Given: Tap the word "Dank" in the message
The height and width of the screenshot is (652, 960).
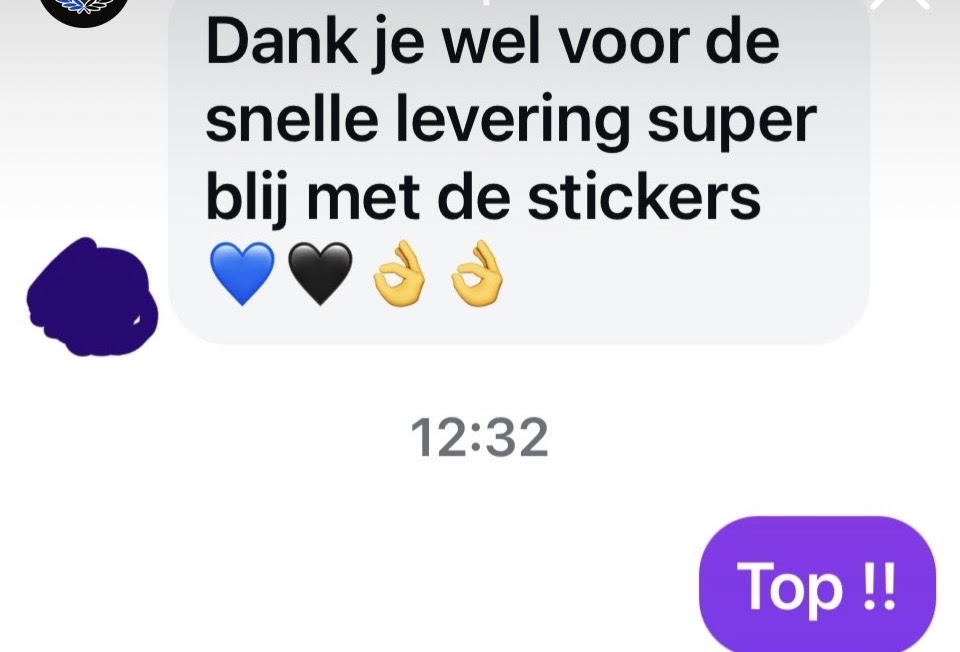Looking at the screenshot, I should [282, 43].
